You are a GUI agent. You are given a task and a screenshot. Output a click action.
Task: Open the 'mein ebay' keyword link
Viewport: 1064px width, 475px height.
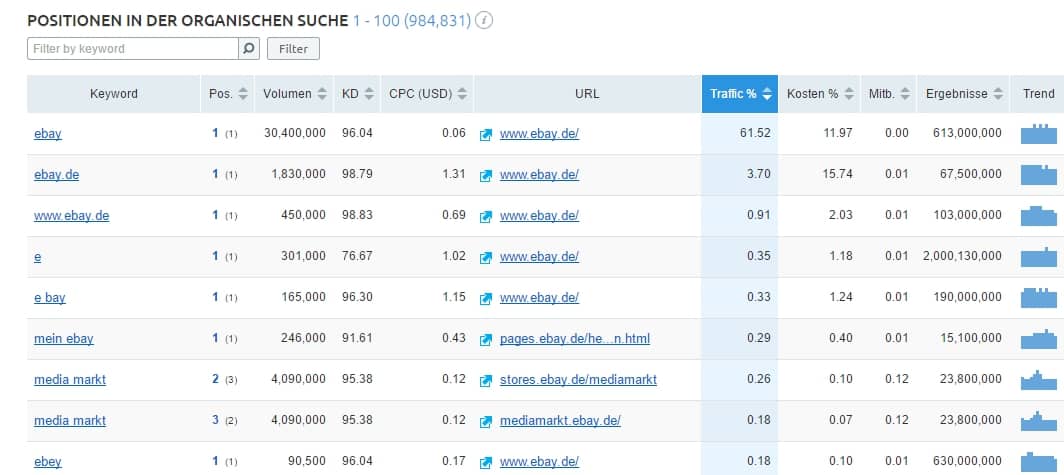64,339
